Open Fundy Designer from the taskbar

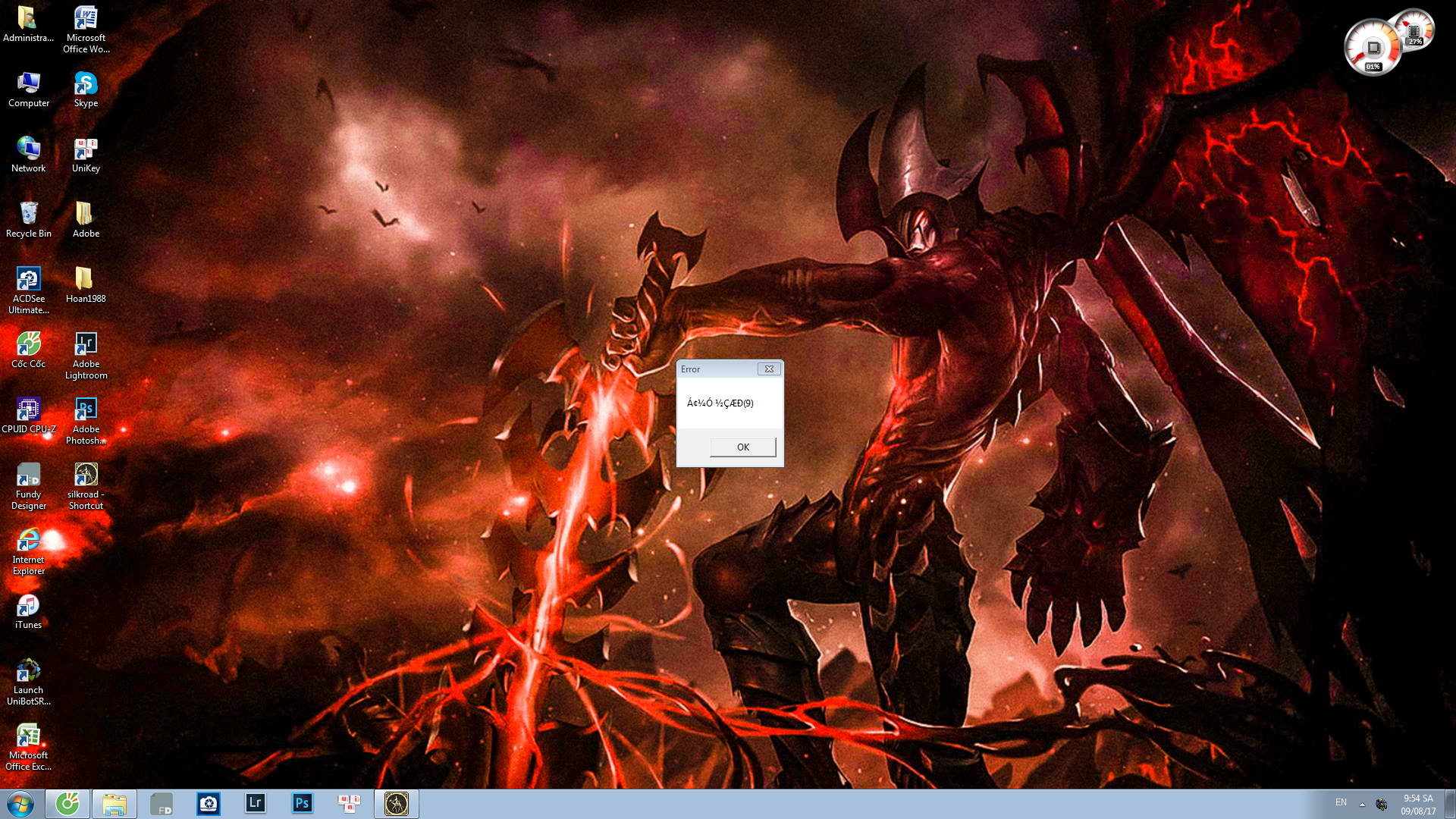click(x=162, y=804)
